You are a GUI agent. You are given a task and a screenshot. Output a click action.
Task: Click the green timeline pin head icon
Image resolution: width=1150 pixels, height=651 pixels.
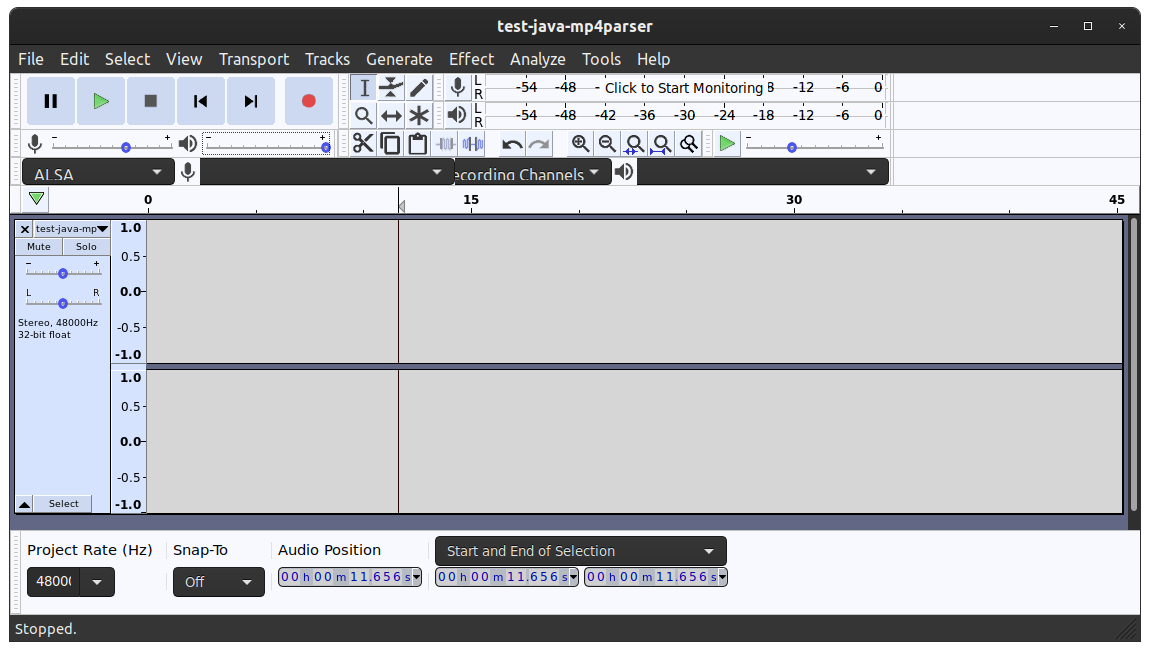pos(37,199)
